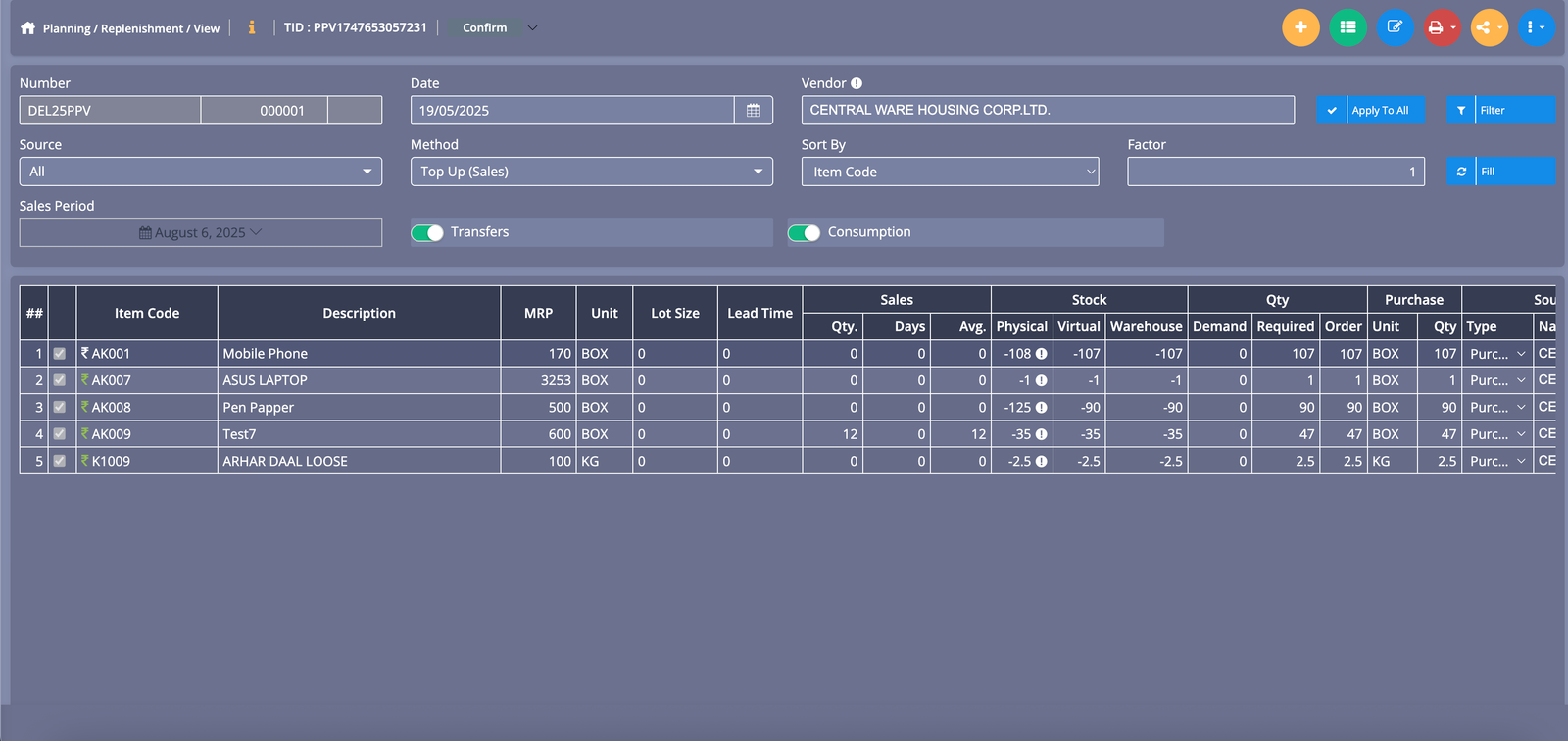The width and height of the screenshot is (1568, 741).
Task: Click the orange share icon
Action: 1484,27
